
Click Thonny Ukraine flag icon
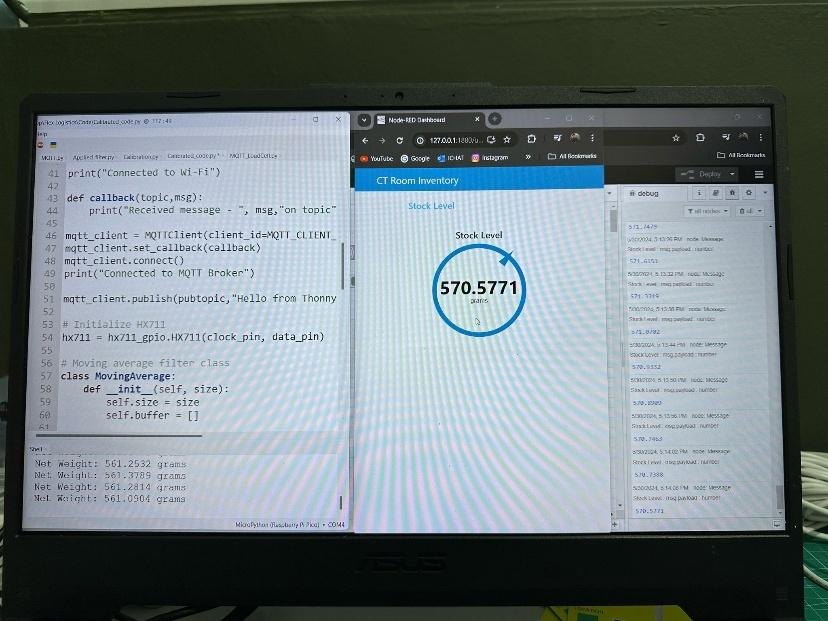point(53,145)
